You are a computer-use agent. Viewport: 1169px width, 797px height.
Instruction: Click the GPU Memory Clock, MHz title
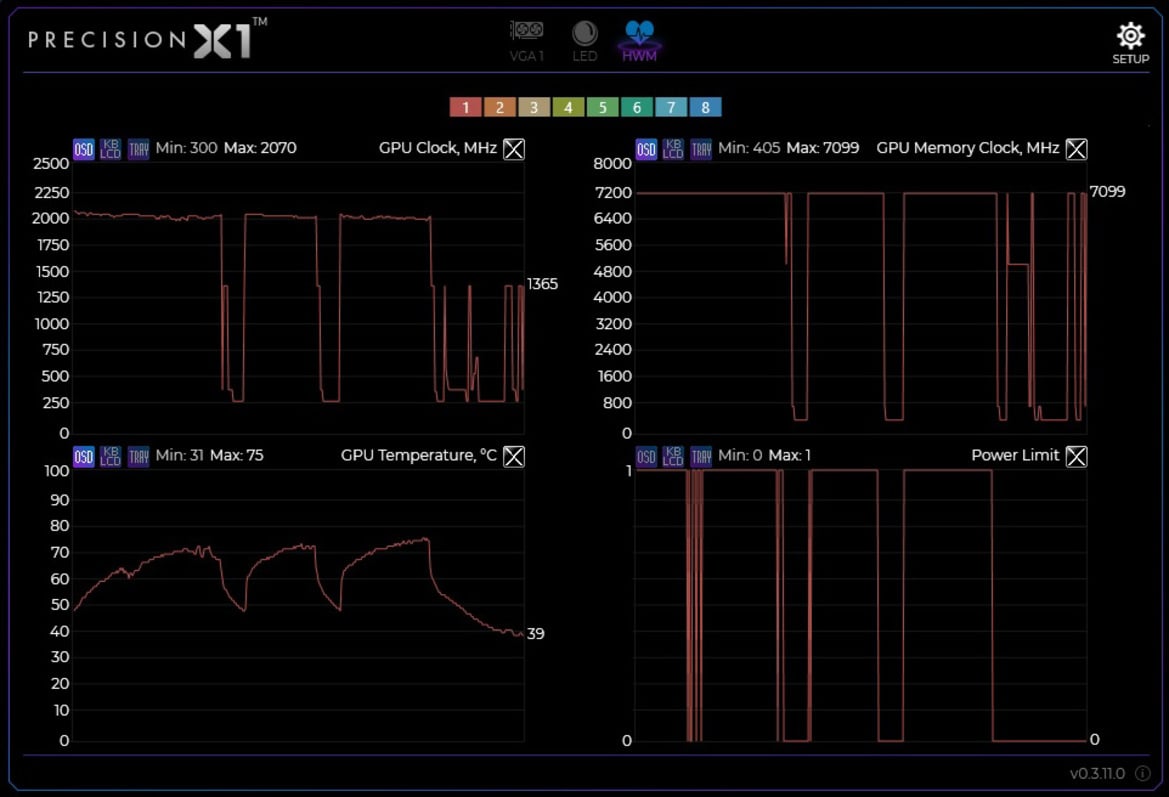(968, 148)
